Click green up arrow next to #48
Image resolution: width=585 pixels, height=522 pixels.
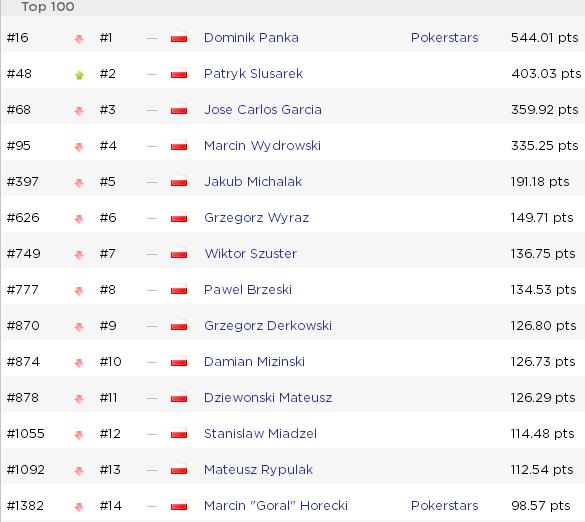79,75
